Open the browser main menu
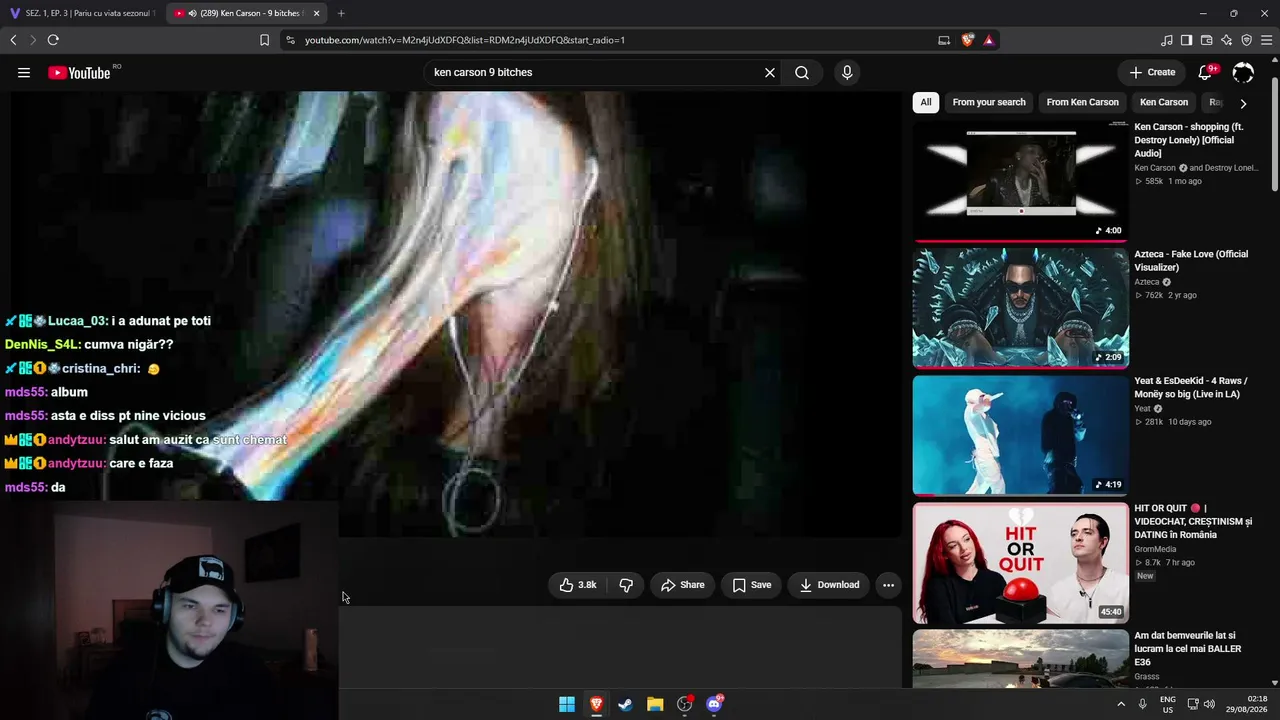The image size is (1280, 720). point(1267,40)
